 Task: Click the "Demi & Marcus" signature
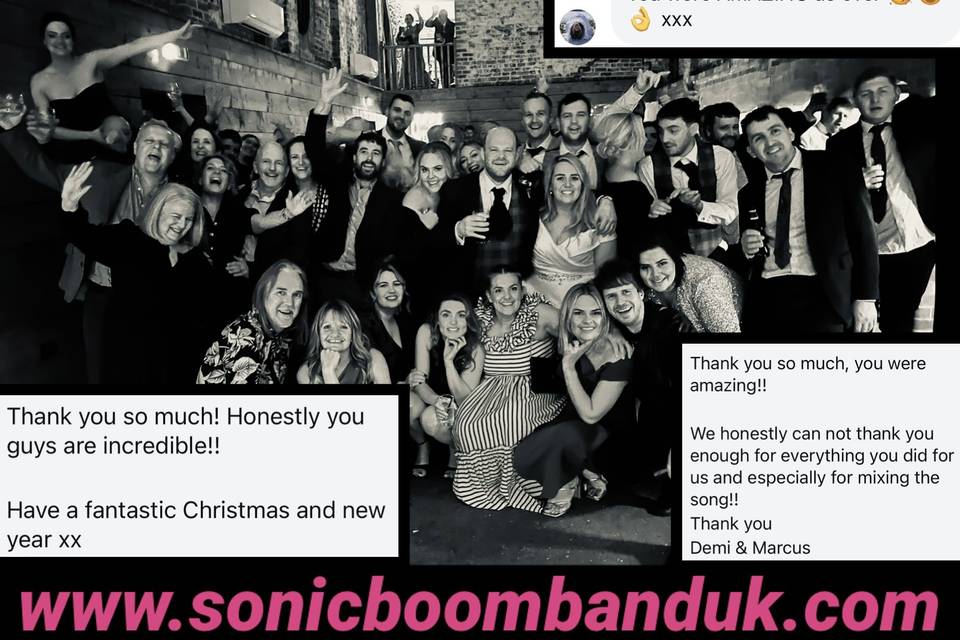click(750, 548)
